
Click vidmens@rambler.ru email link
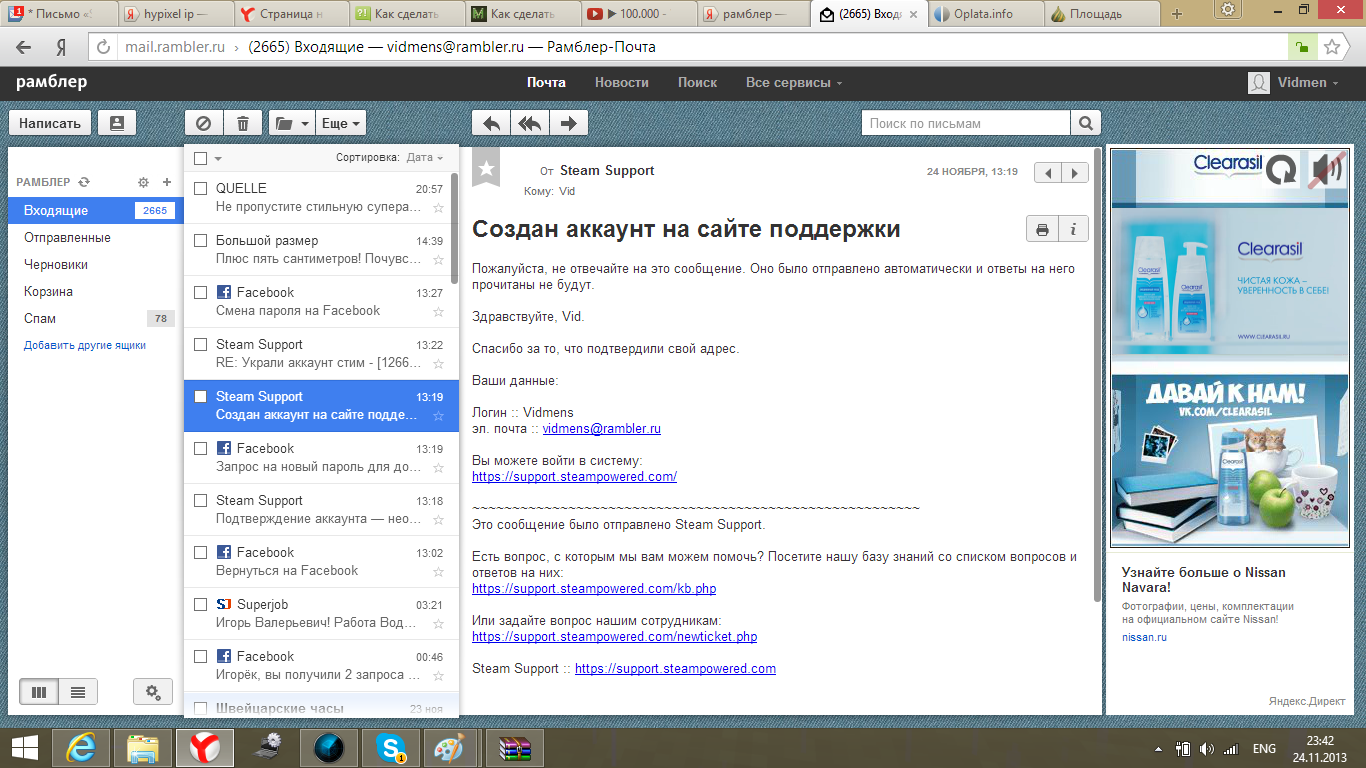tap(602, 429)
